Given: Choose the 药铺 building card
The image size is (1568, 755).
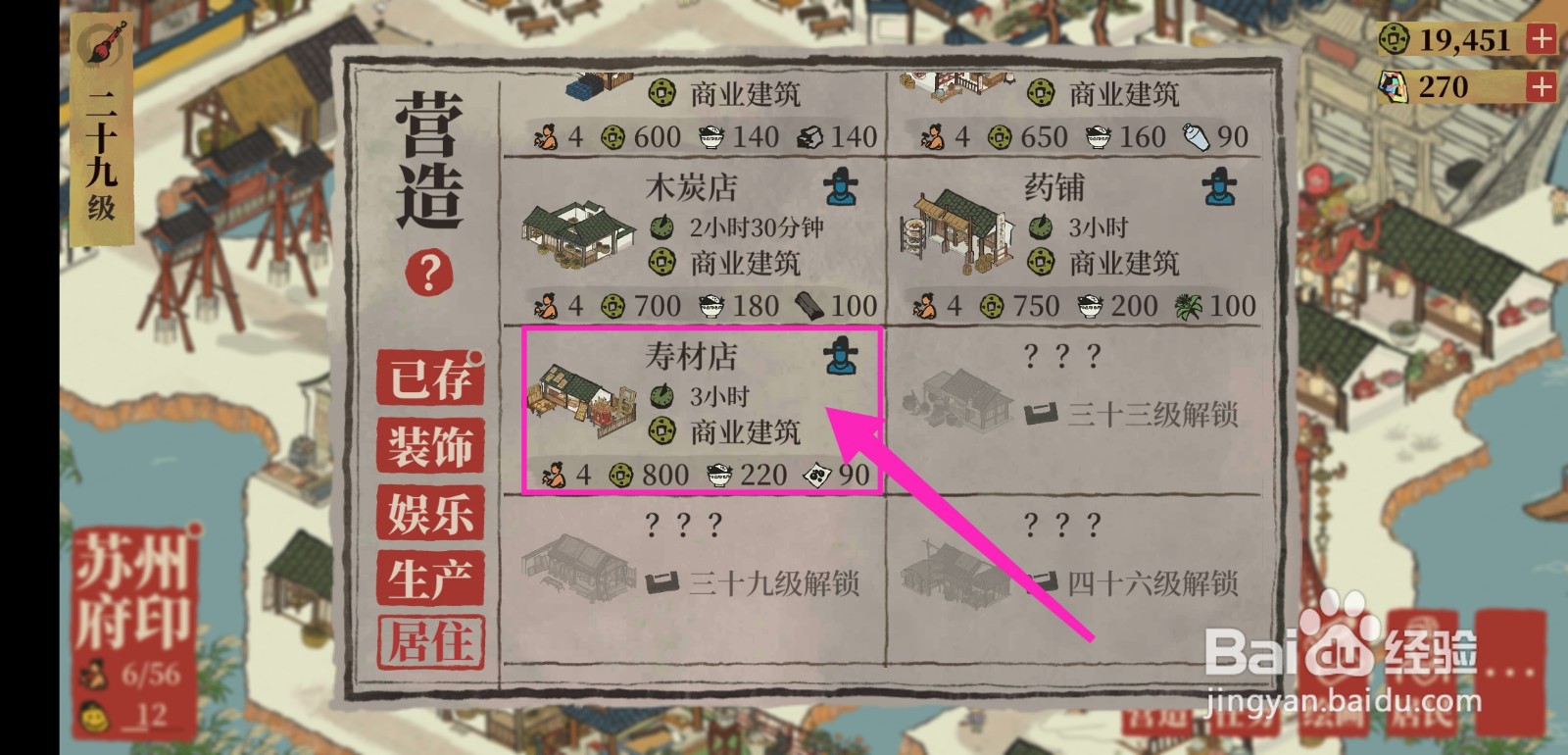Looking at the screenshot, I should coord(1079,241).
